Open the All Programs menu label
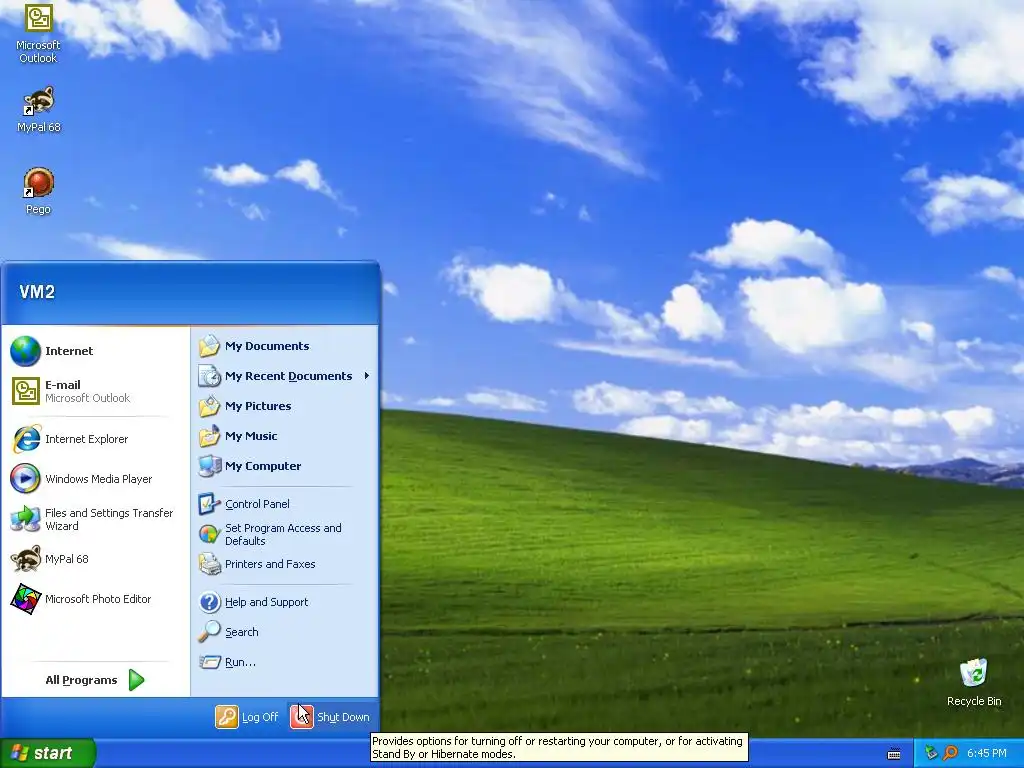Screen dimensions: 1024x768 81,680
